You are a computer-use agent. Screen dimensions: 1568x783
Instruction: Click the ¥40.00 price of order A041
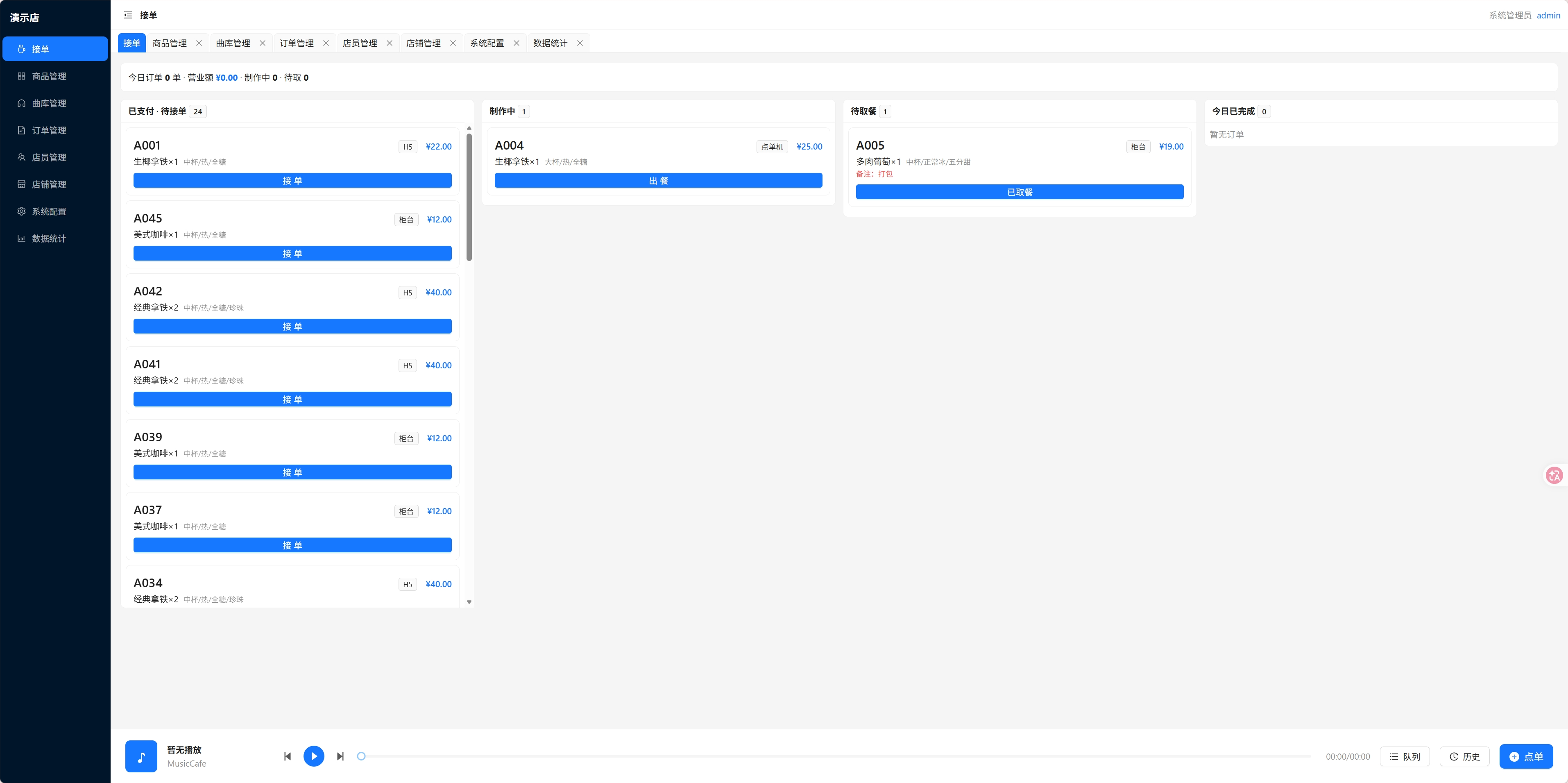(438, 365)
